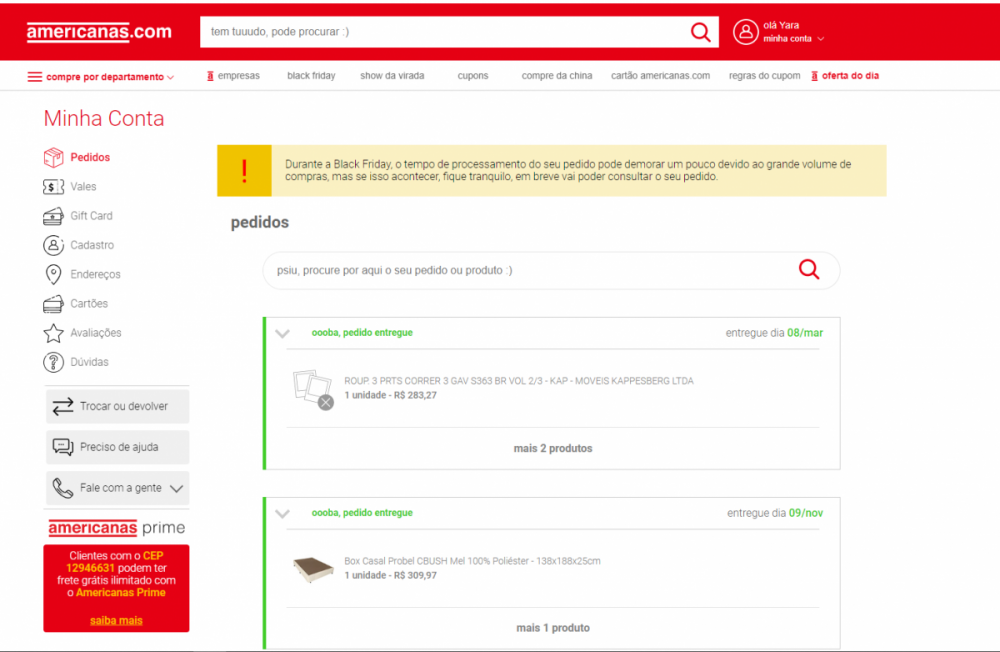Screen dimensions: 1000x652
Task: Show mais 2 produtos in first order
Action: click(553, 448)
